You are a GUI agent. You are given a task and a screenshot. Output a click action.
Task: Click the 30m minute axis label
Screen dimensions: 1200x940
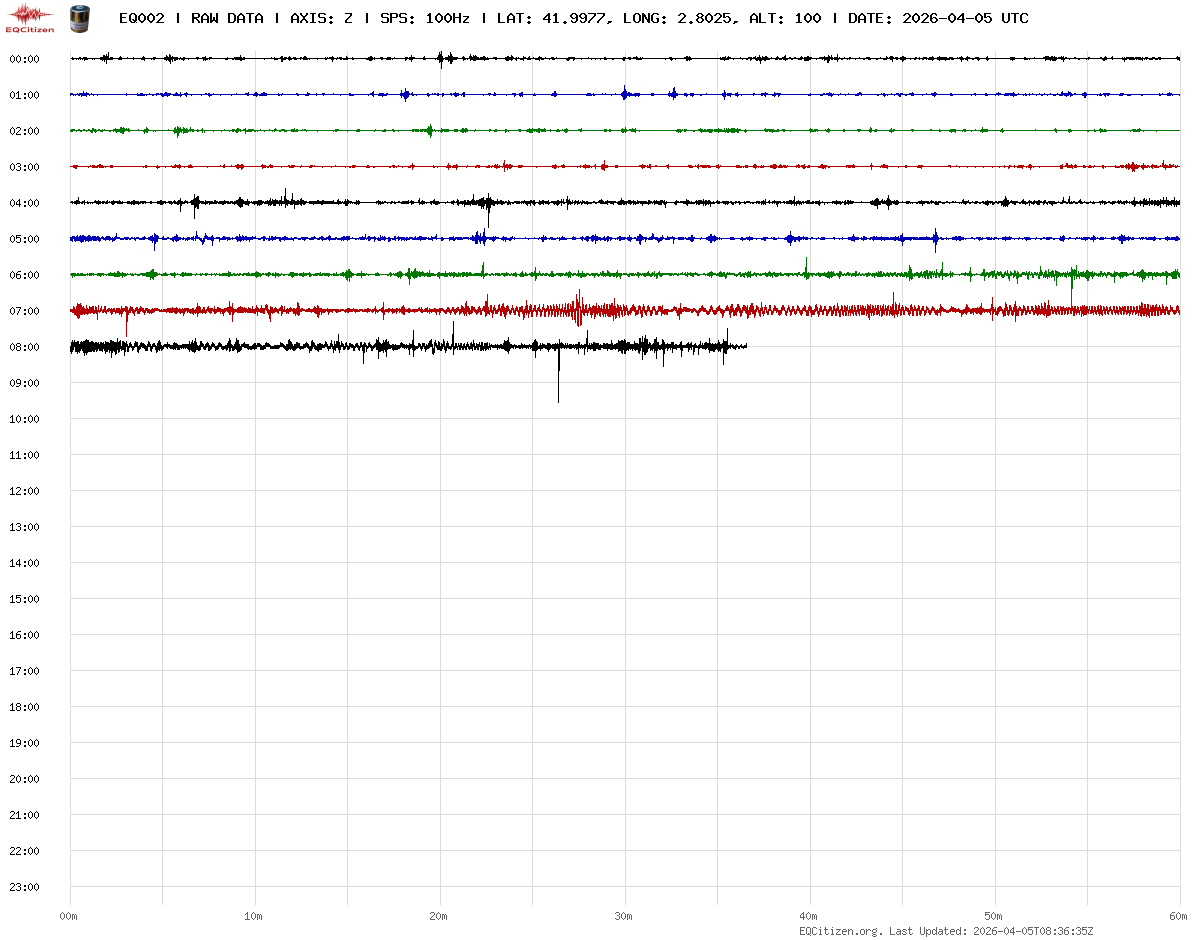[x=624, y=916]
